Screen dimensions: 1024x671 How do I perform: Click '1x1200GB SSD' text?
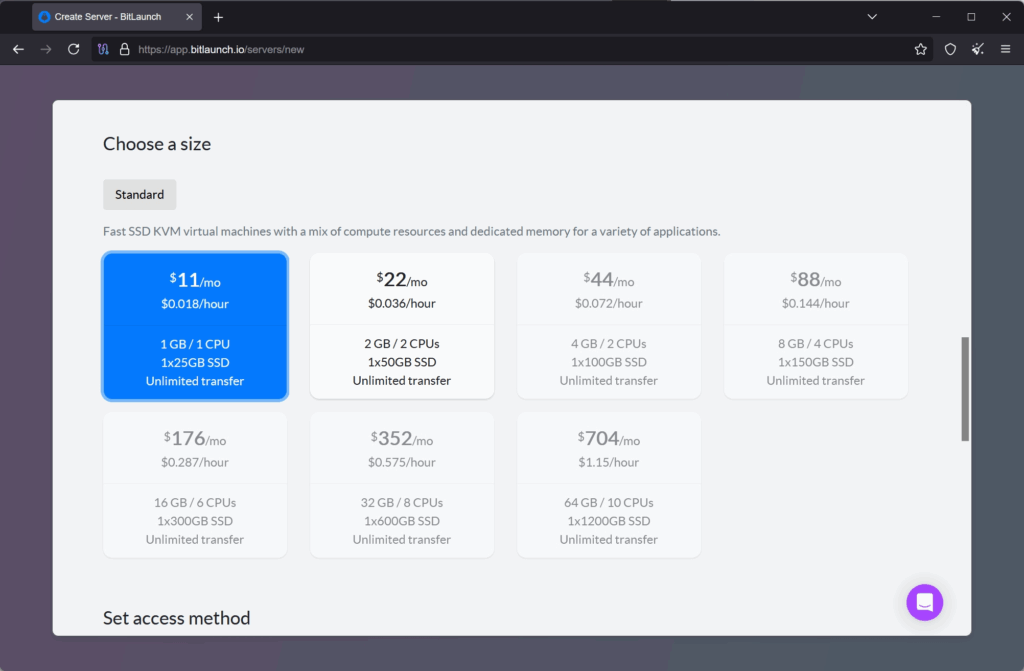click(609, 521)
